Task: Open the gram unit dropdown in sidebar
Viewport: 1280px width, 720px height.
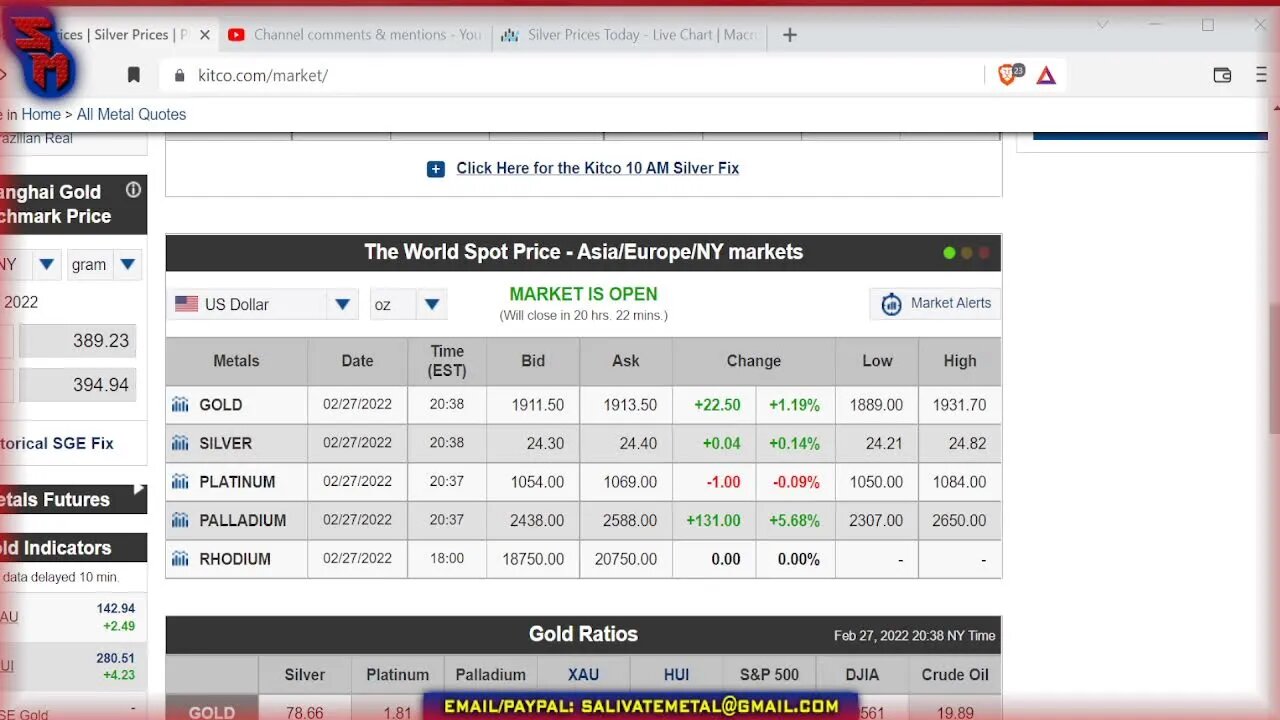Action: click(x=127, y=265)
